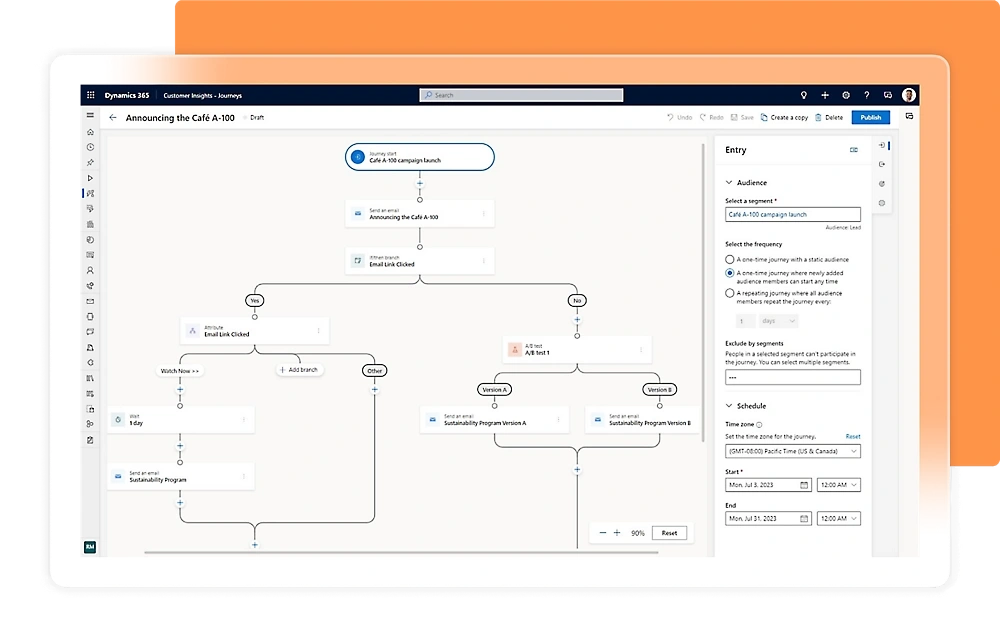The width and height of the screenshot is (1000, 642).
Task: Publish the journey
Action: click(871, 117)
